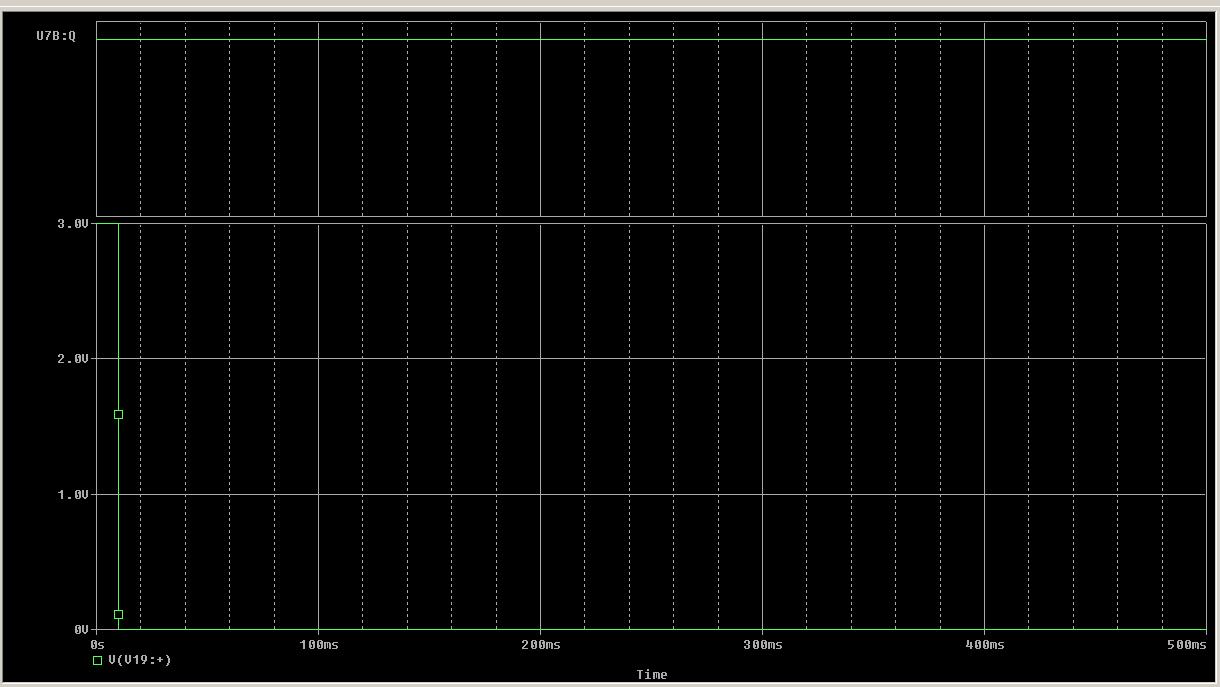Click the green legend square for V(V19:+)
Image resolution: width=1220 pixels, height=687 pixels.
98,660
